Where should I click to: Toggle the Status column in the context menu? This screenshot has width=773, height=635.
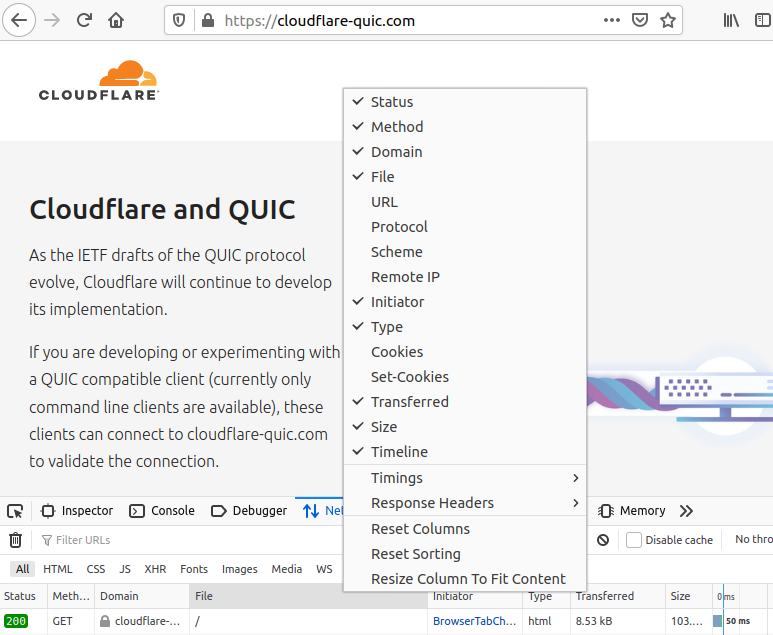[x=465, y=102]
